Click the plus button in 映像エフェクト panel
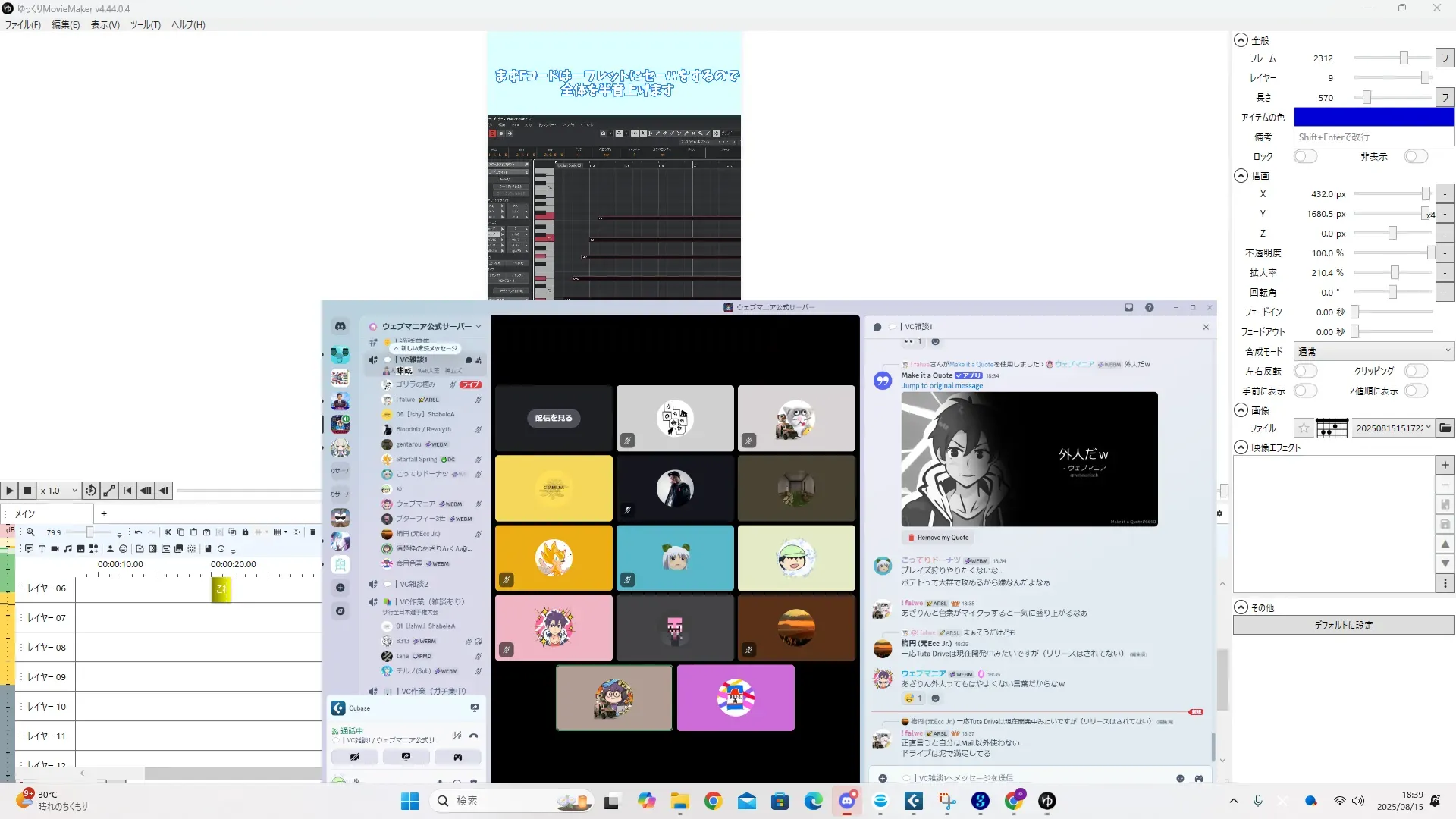 coord(1445,465)
